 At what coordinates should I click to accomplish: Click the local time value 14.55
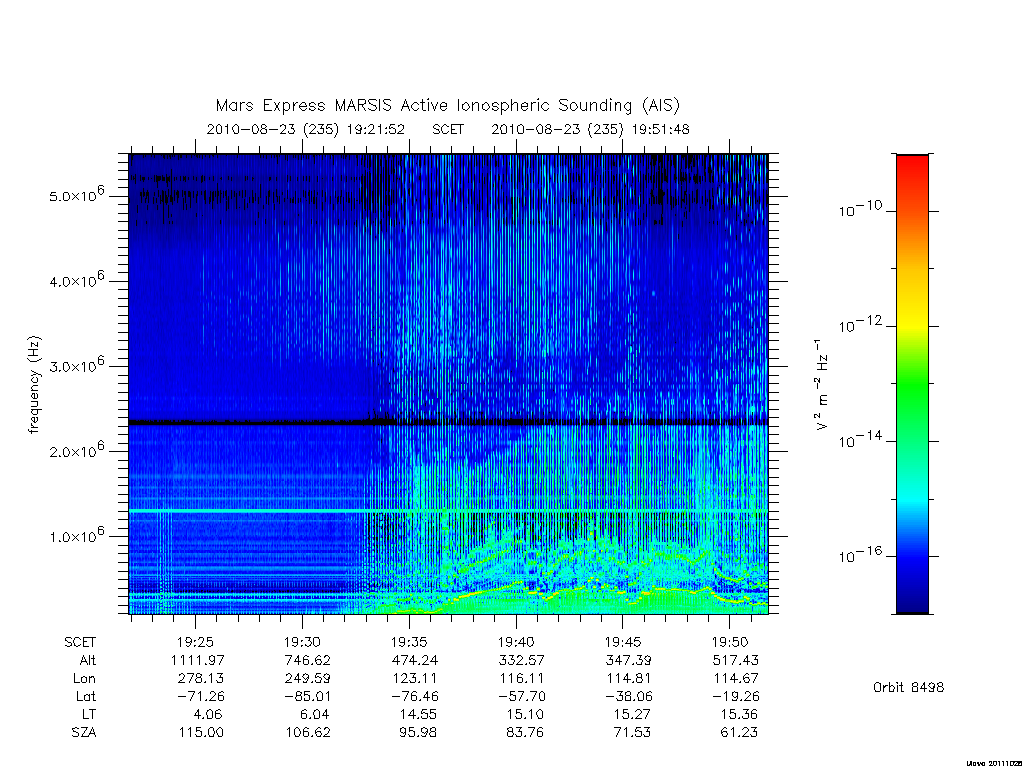point(417,714)
